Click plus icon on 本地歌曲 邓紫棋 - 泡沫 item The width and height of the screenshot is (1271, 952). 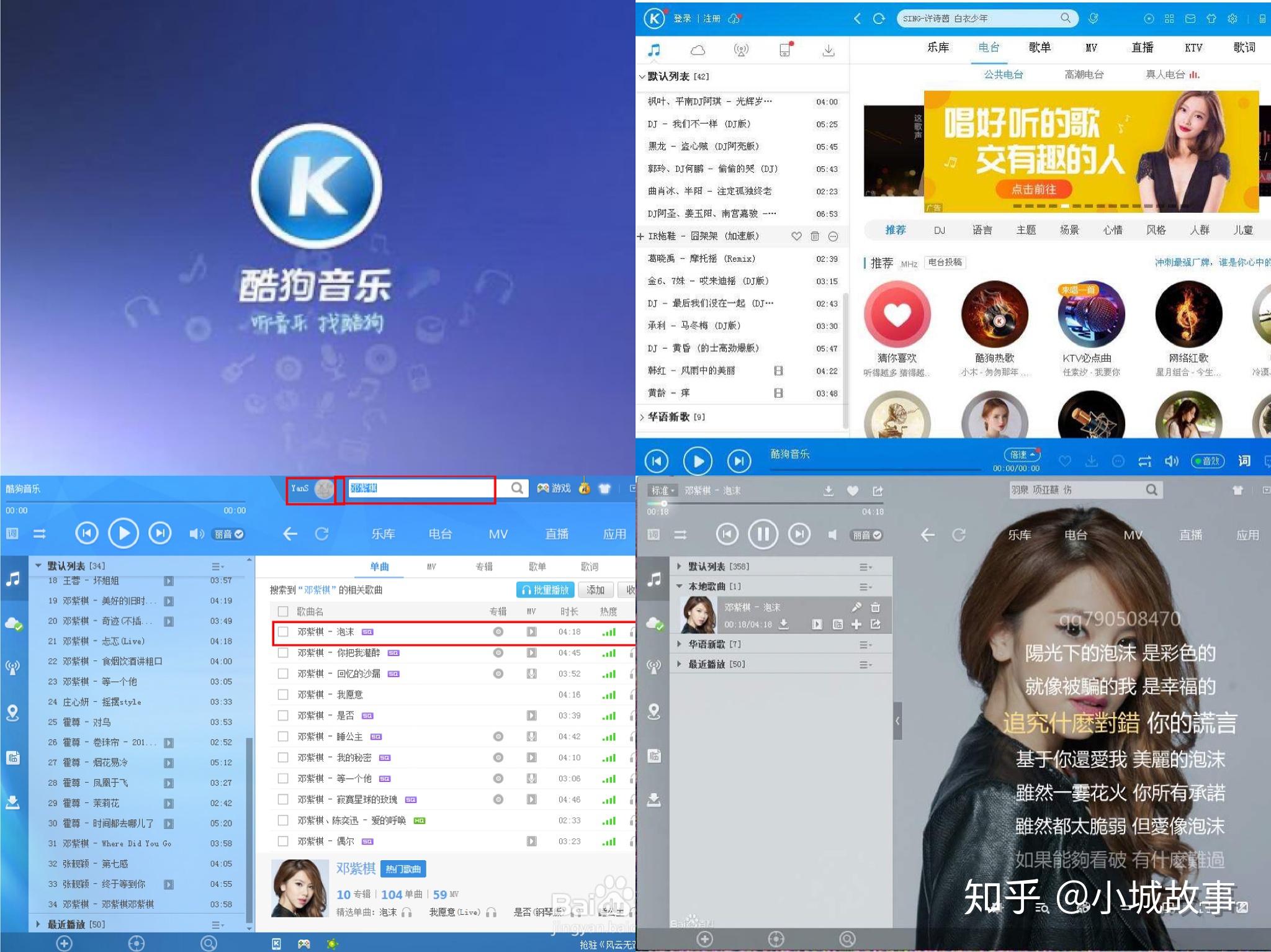click(856, 624)
